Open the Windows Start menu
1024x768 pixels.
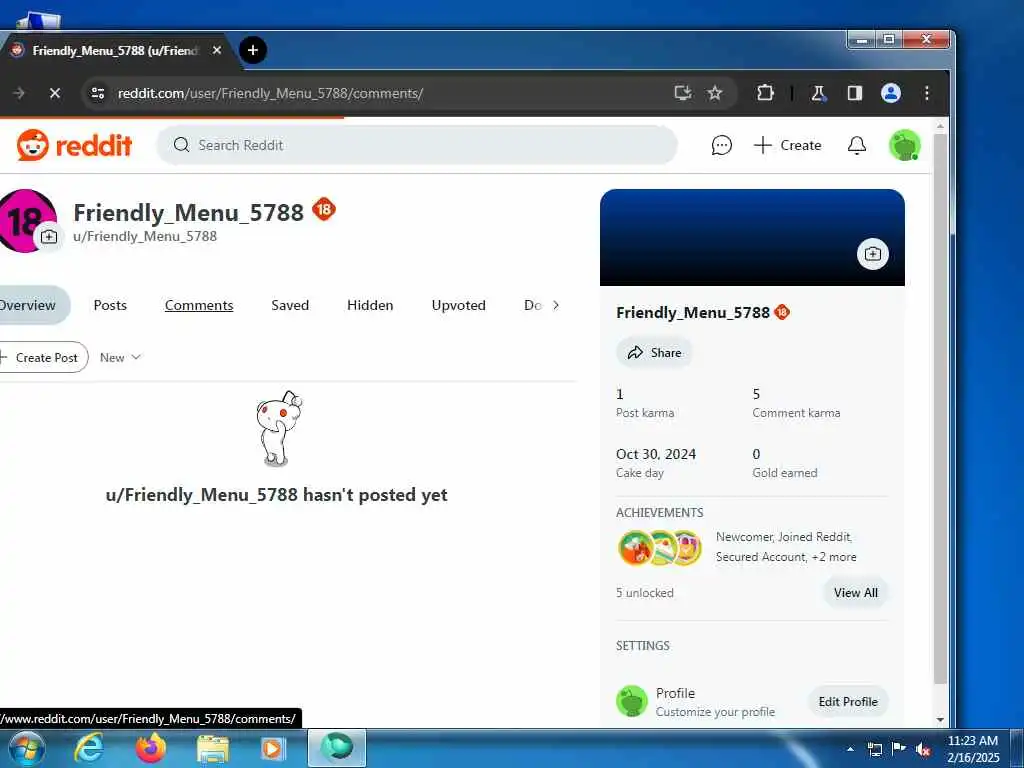(25, 748)
